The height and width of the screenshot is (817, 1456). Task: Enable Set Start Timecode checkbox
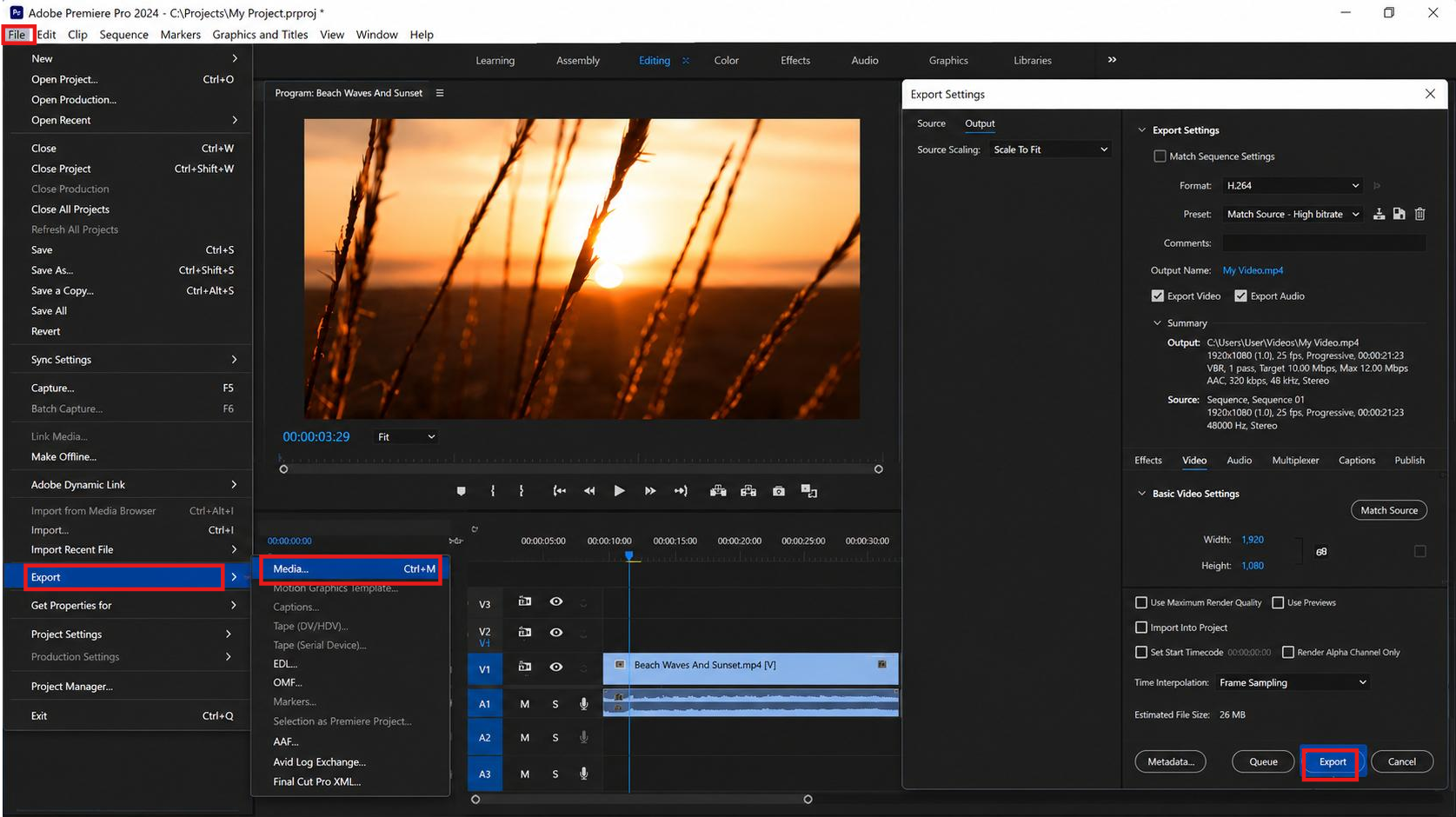[x=1141, y=652]
